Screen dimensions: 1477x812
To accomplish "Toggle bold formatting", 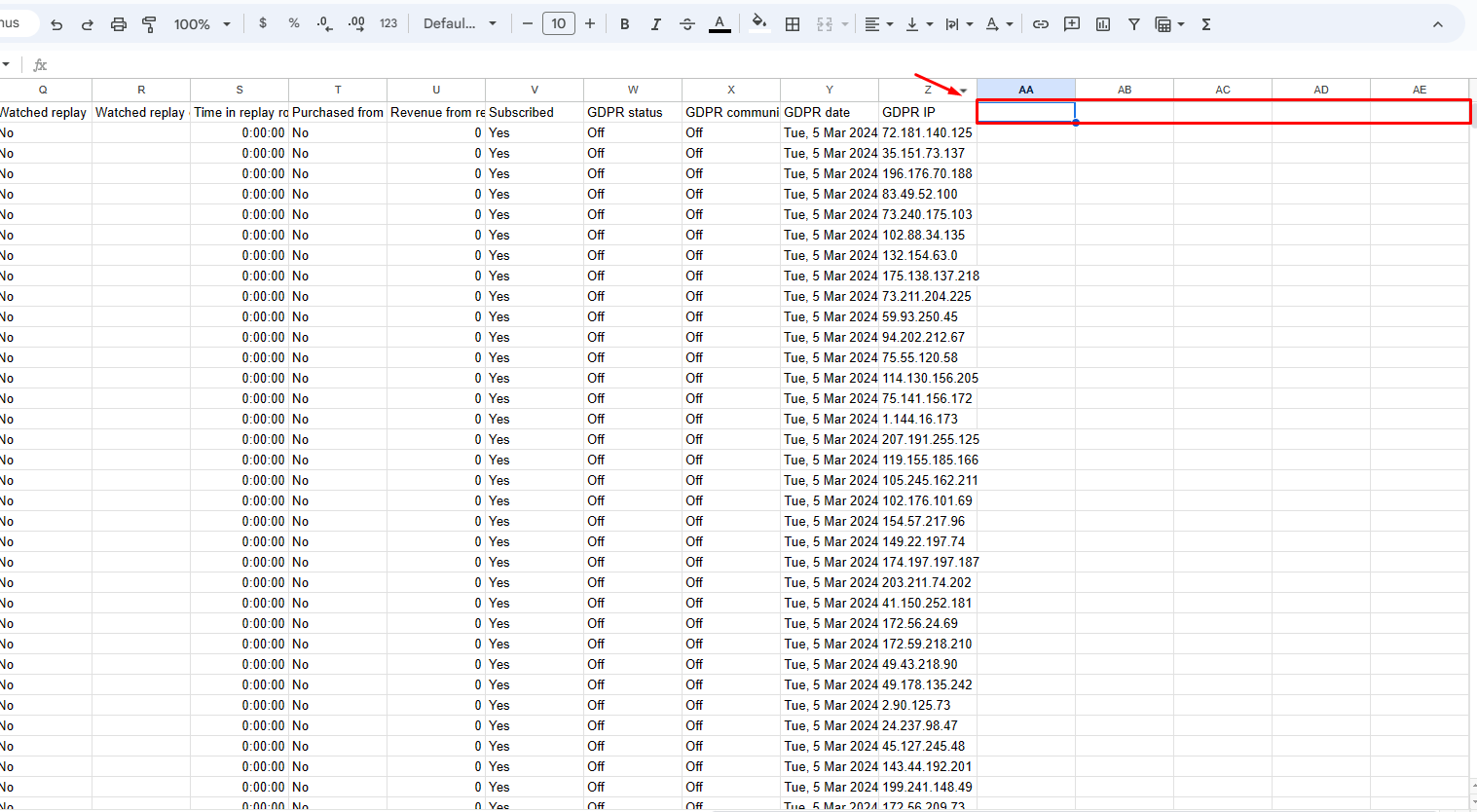I will coord(624,23).
